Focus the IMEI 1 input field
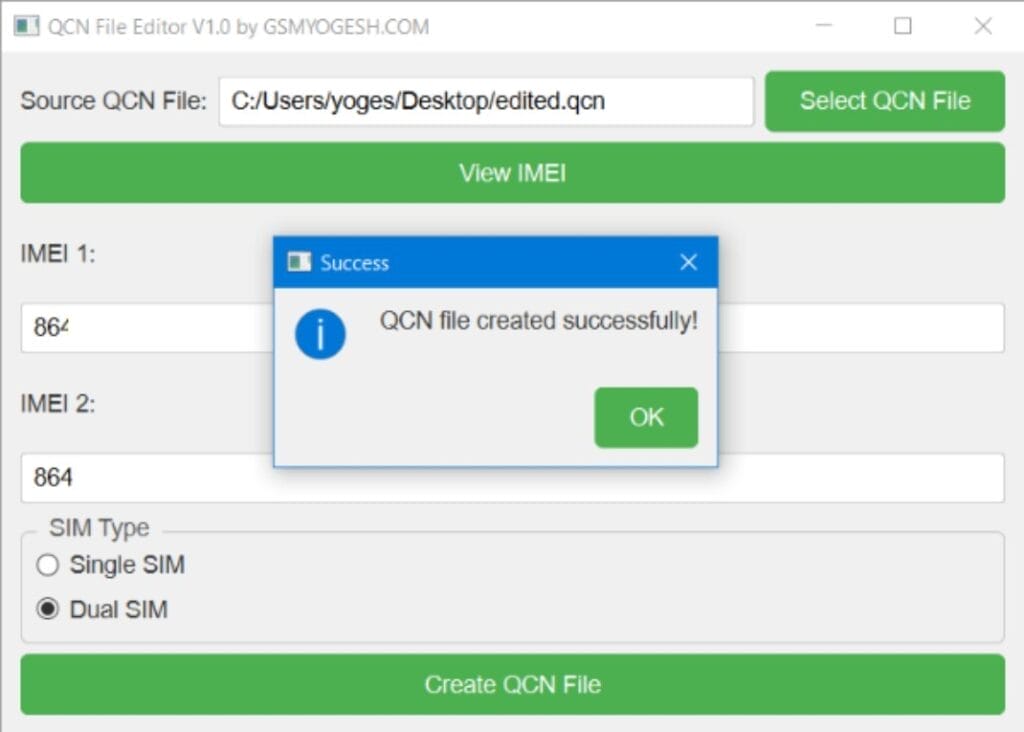This screenshot has height=732, width=1024. click(150, 327)
